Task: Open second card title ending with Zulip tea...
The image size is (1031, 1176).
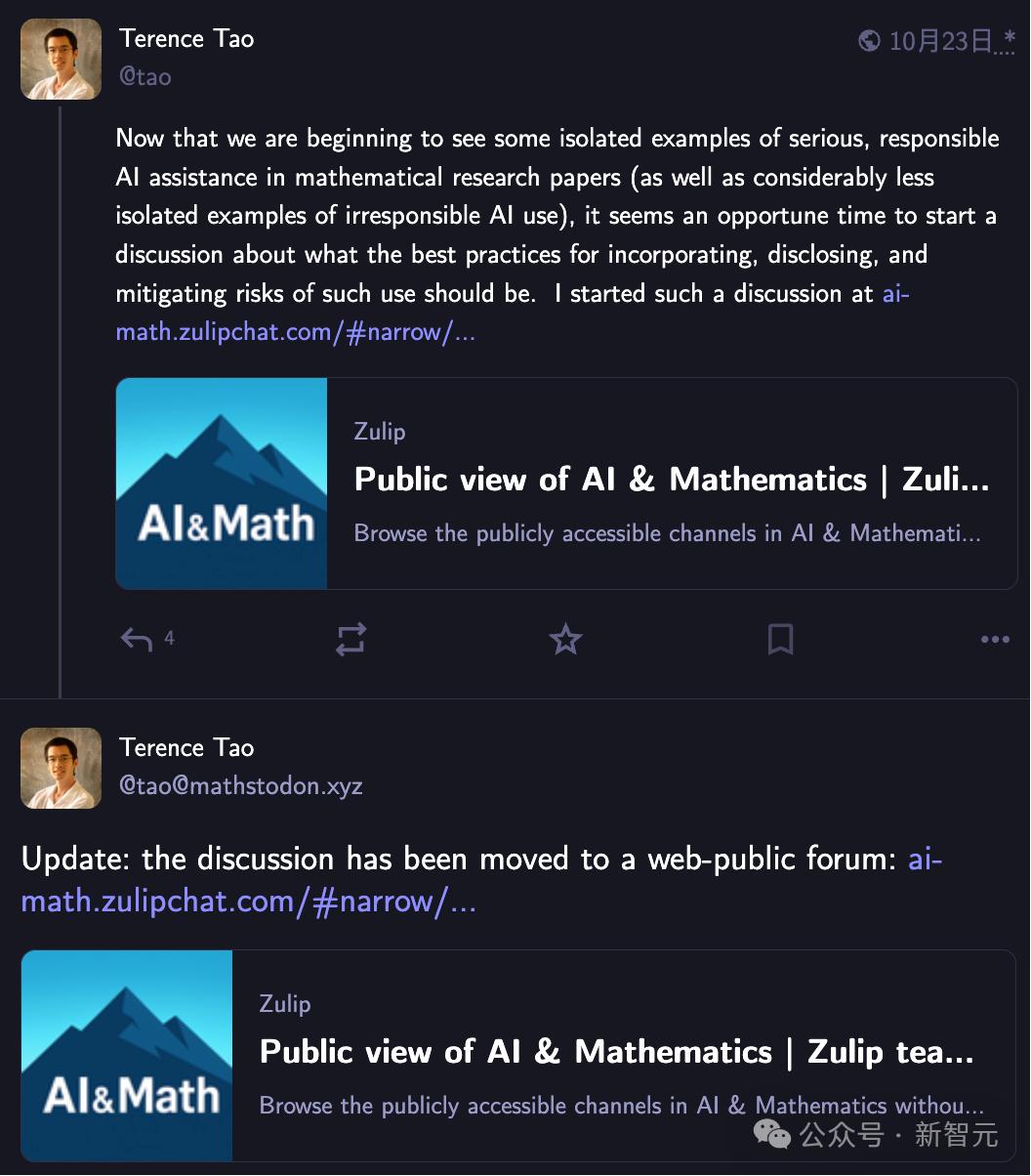Action: point(617,1052)
